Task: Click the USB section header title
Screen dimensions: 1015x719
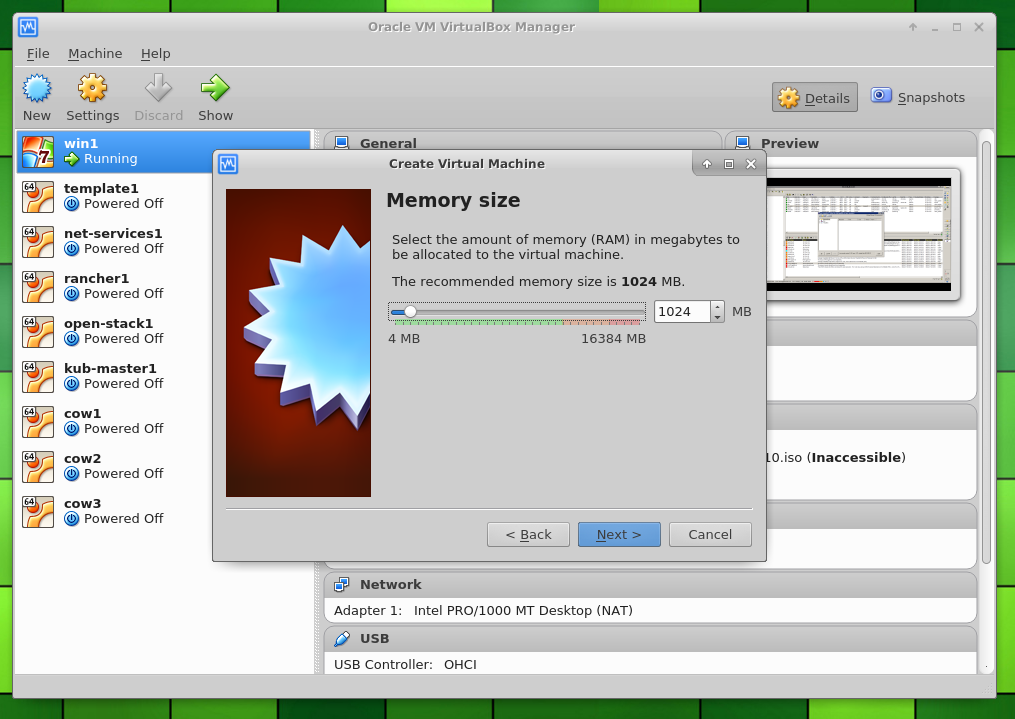Action: pyautogui.click(x=374, y=639)
